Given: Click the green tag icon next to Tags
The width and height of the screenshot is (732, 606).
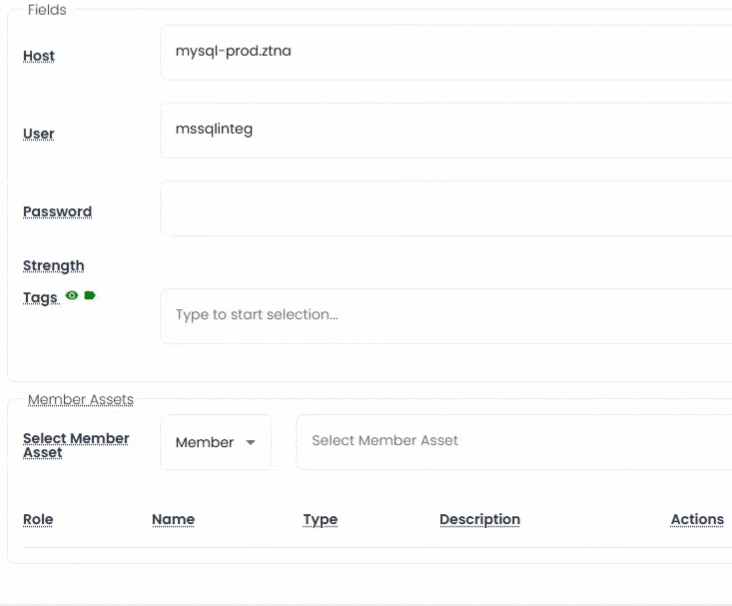Looking at the screenshot, I should pyautogui.click(x=90, y=296).
